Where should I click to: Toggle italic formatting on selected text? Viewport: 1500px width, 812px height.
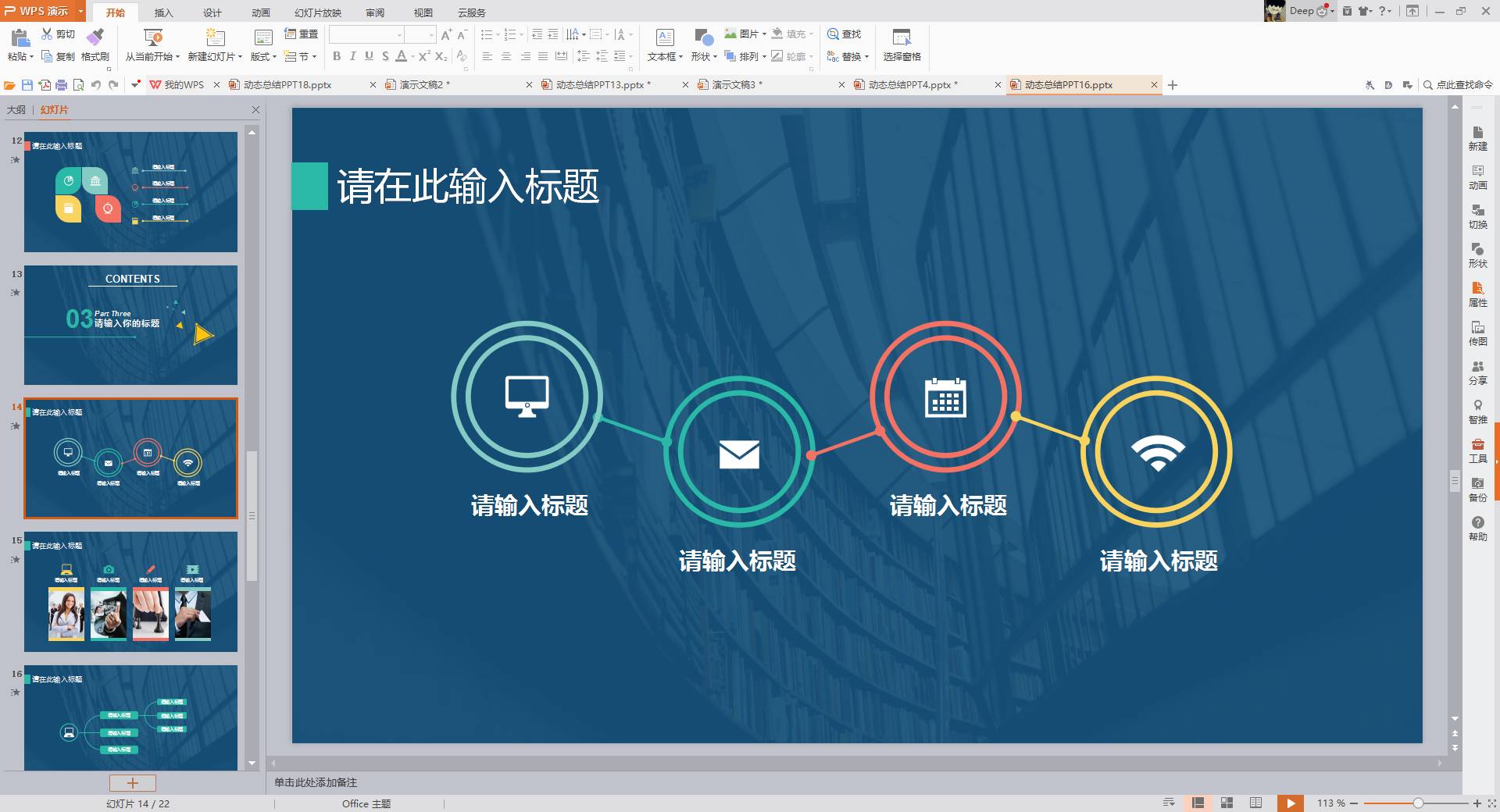pos(352,56)
